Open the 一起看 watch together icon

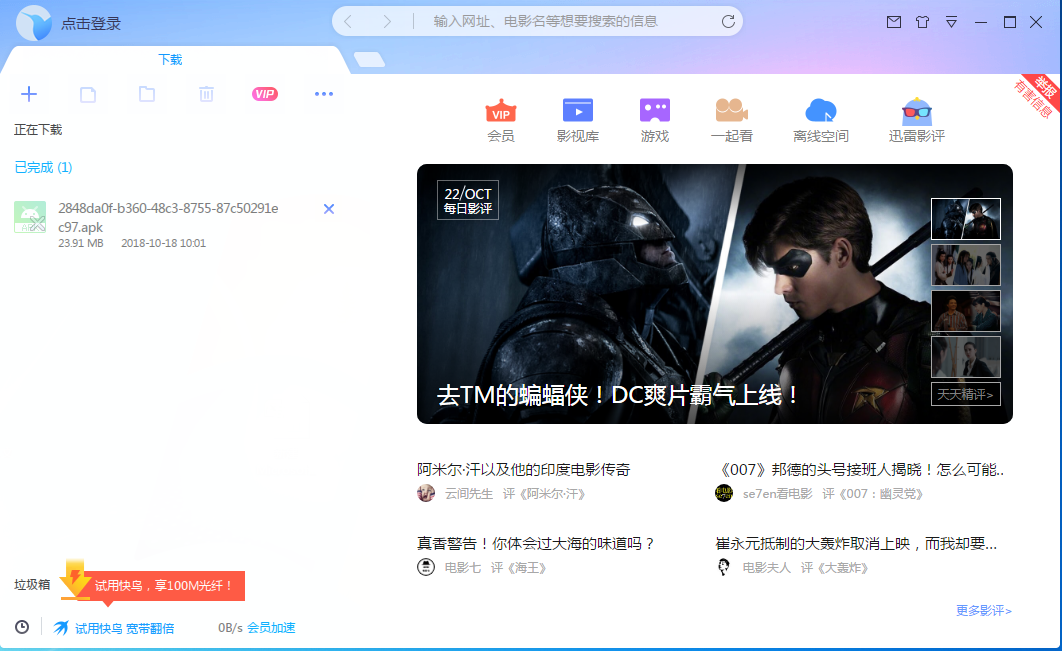coord(731,111)
